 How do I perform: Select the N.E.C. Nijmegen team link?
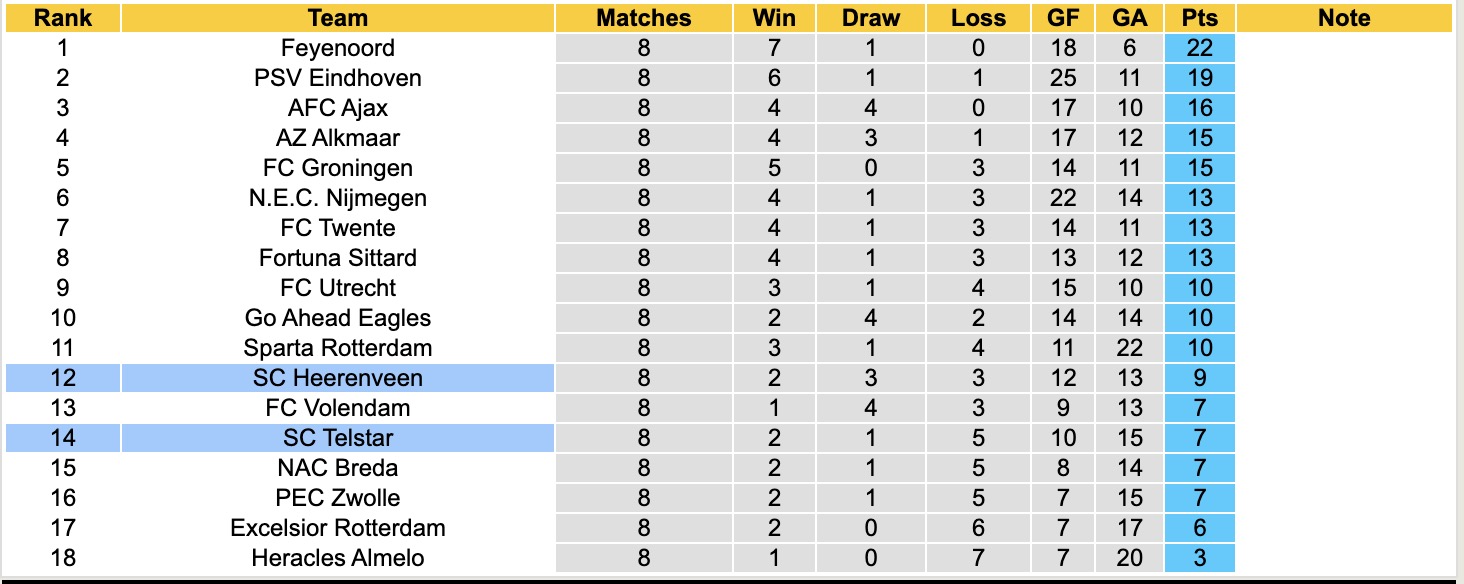coord(338,198)
